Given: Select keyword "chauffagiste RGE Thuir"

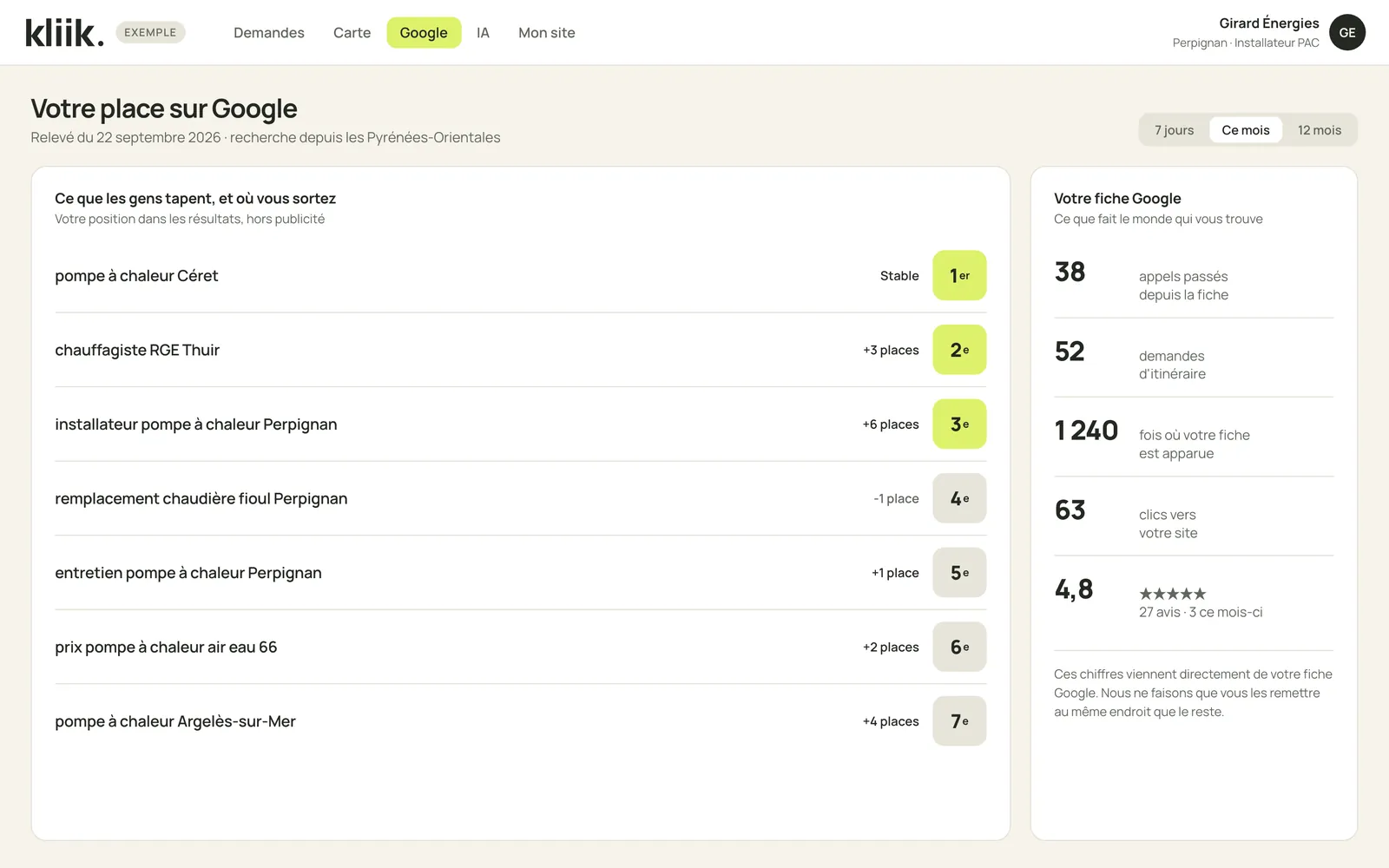Looking at the screenshot, I should point(137,350).
